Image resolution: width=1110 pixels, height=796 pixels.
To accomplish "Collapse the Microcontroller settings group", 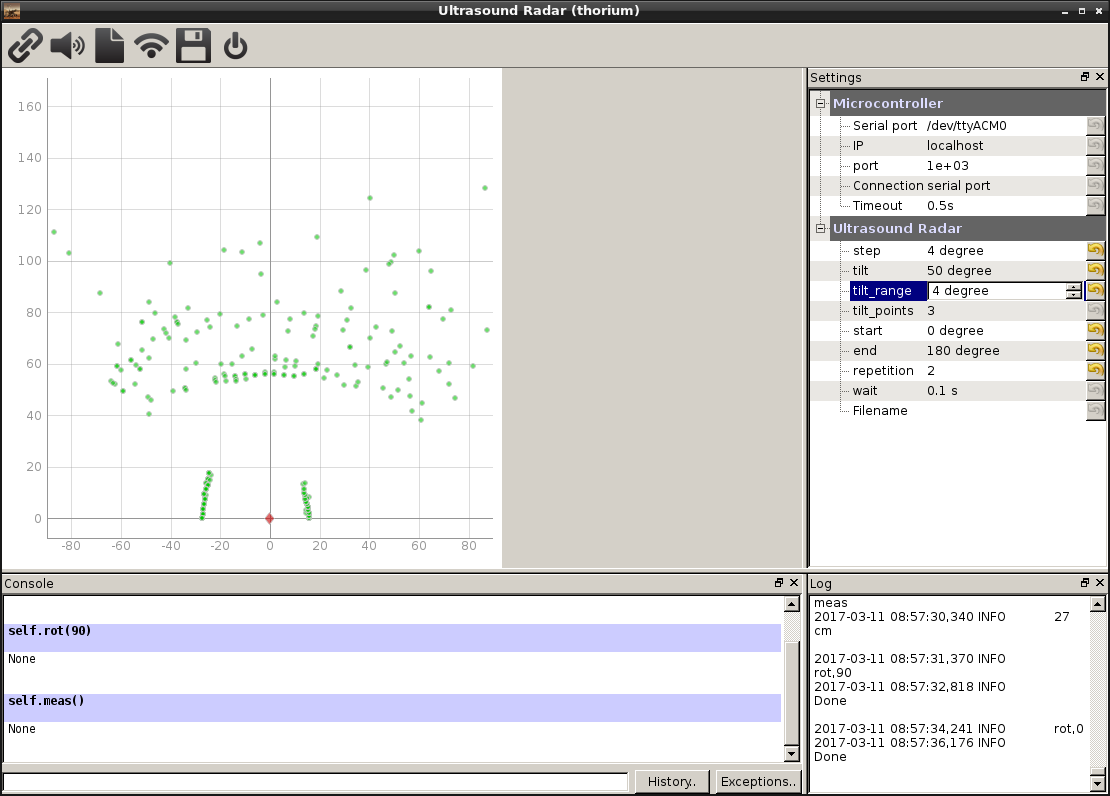I will click(x=821, y=104).
